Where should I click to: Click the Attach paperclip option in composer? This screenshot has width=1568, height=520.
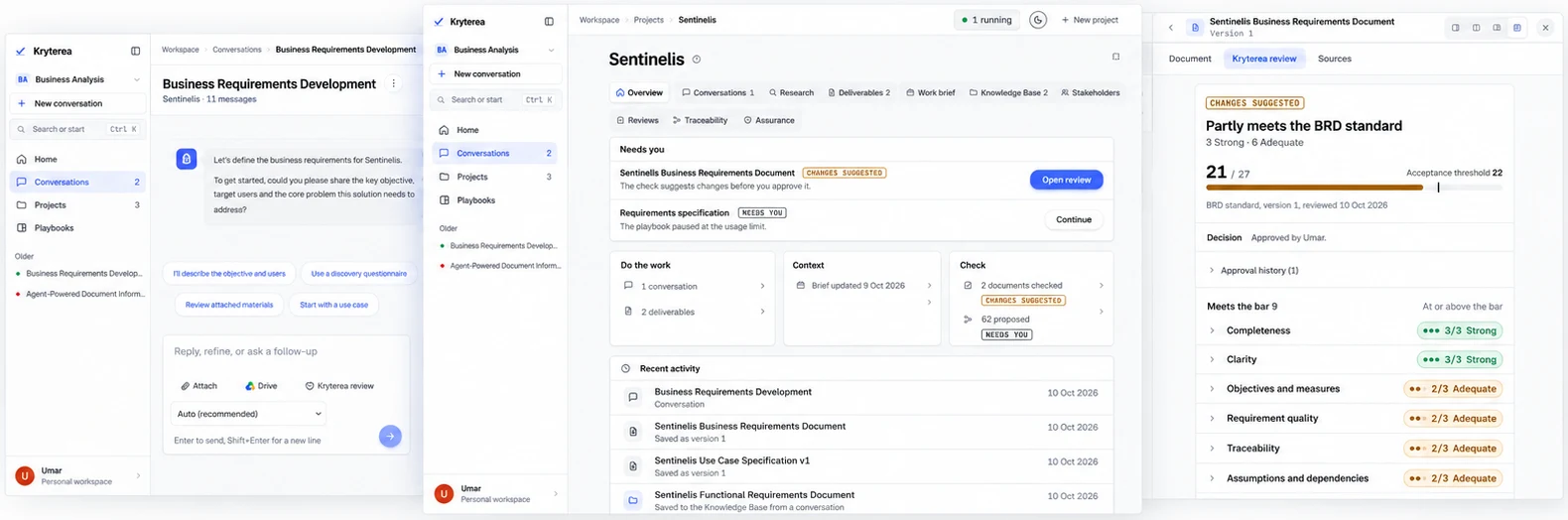click(x=199, y=386)
